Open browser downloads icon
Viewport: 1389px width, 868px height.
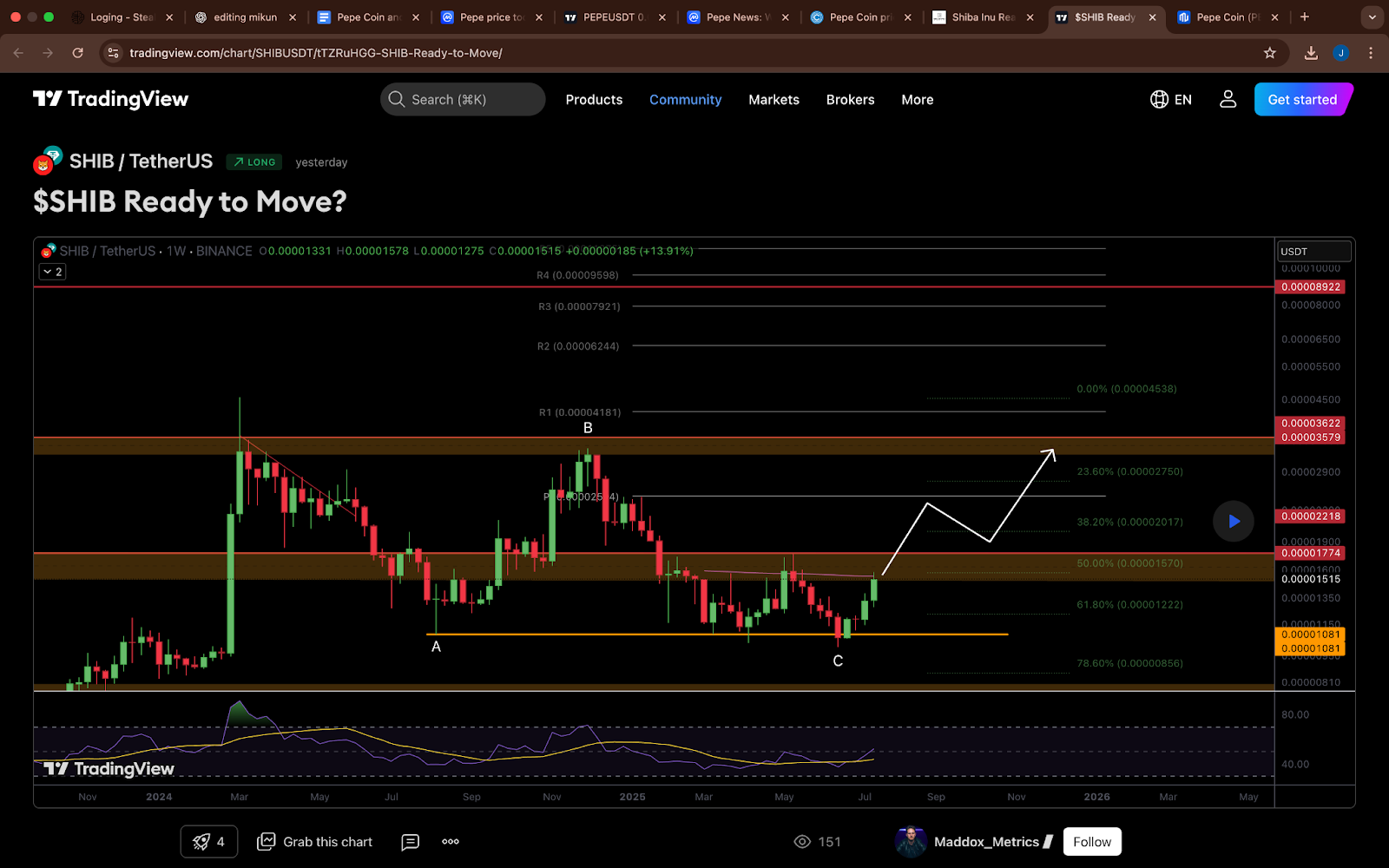pos(1311,53)
